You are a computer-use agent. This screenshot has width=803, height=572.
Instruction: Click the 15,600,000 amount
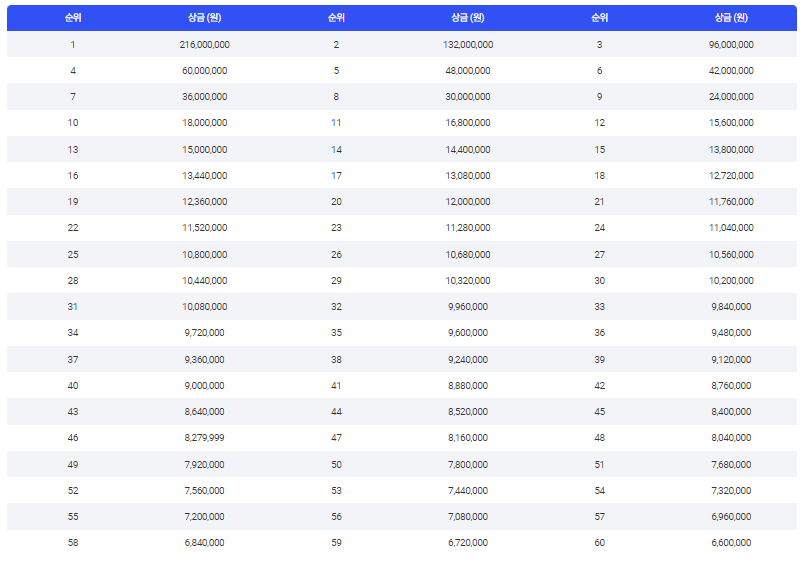tap(731, 123)
